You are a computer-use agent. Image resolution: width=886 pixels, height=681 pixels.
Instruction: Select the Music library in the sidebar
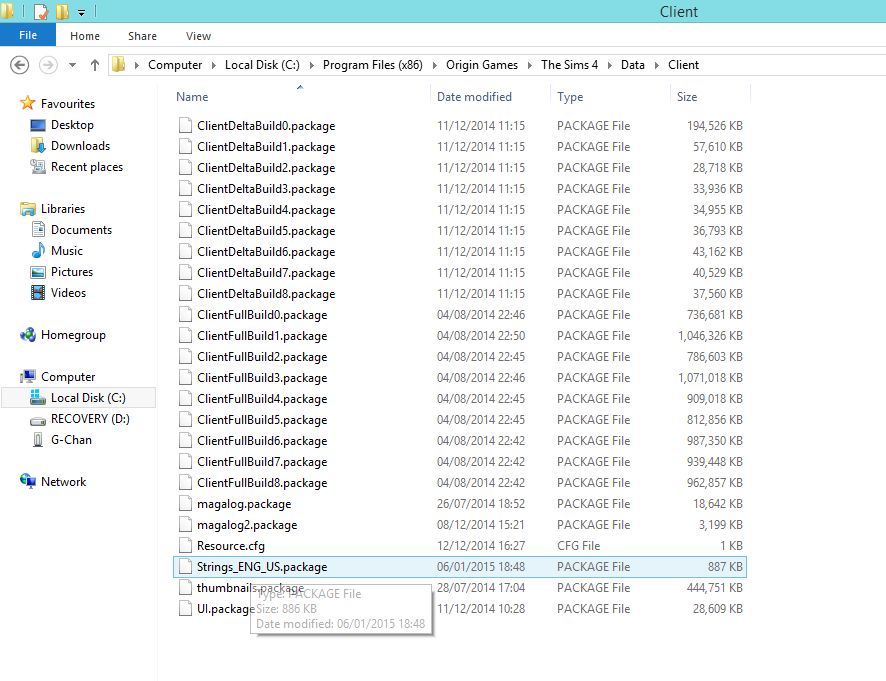[x=66, y=250]
